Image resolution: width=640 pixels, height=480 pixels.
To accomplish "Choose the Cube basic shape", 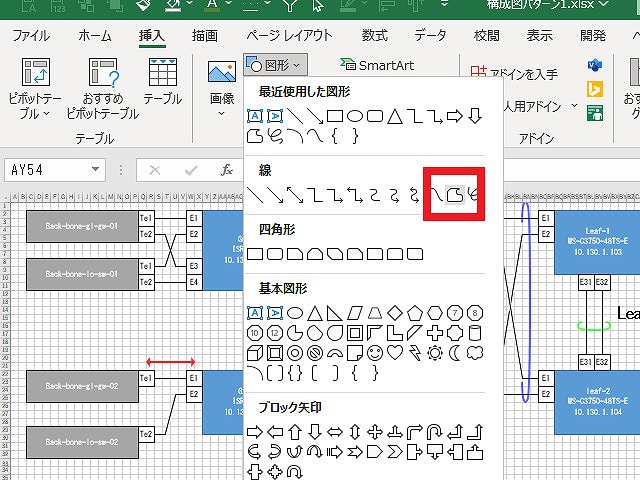I will click(255, 352).
